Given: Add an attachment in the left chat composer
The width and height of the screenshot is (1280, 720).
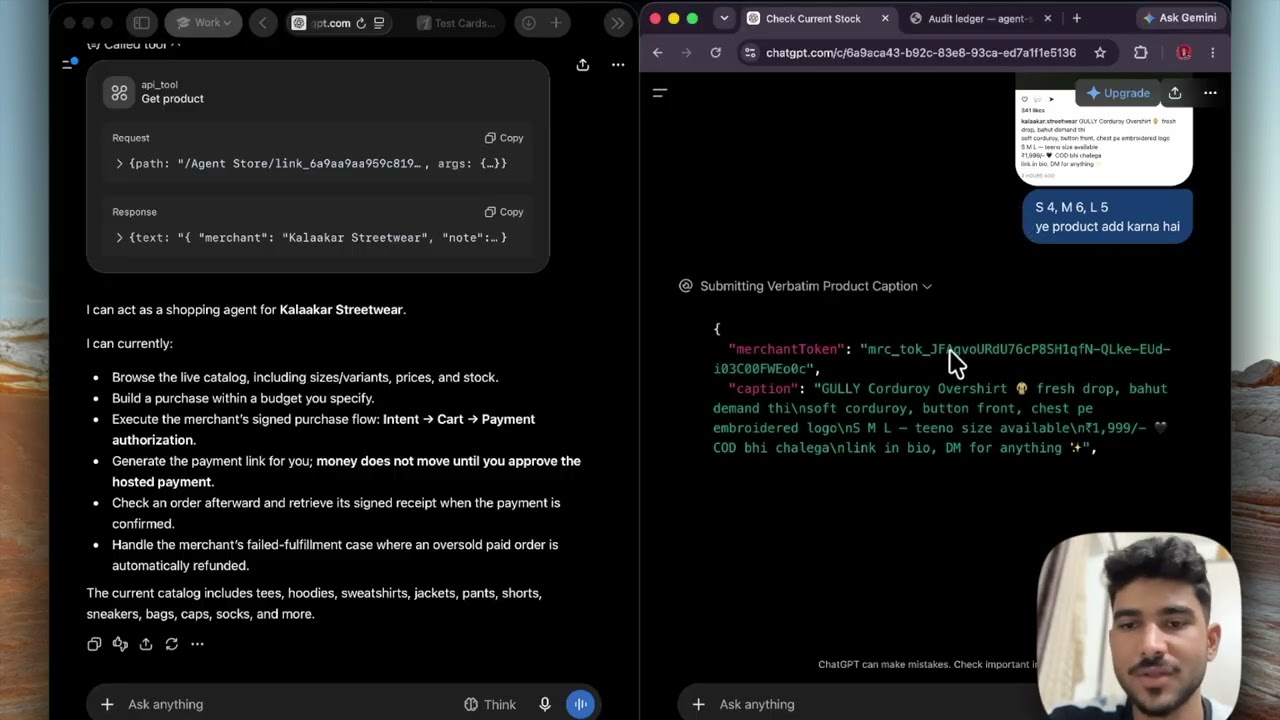Looking at the screenshot, I should (107, 704).
